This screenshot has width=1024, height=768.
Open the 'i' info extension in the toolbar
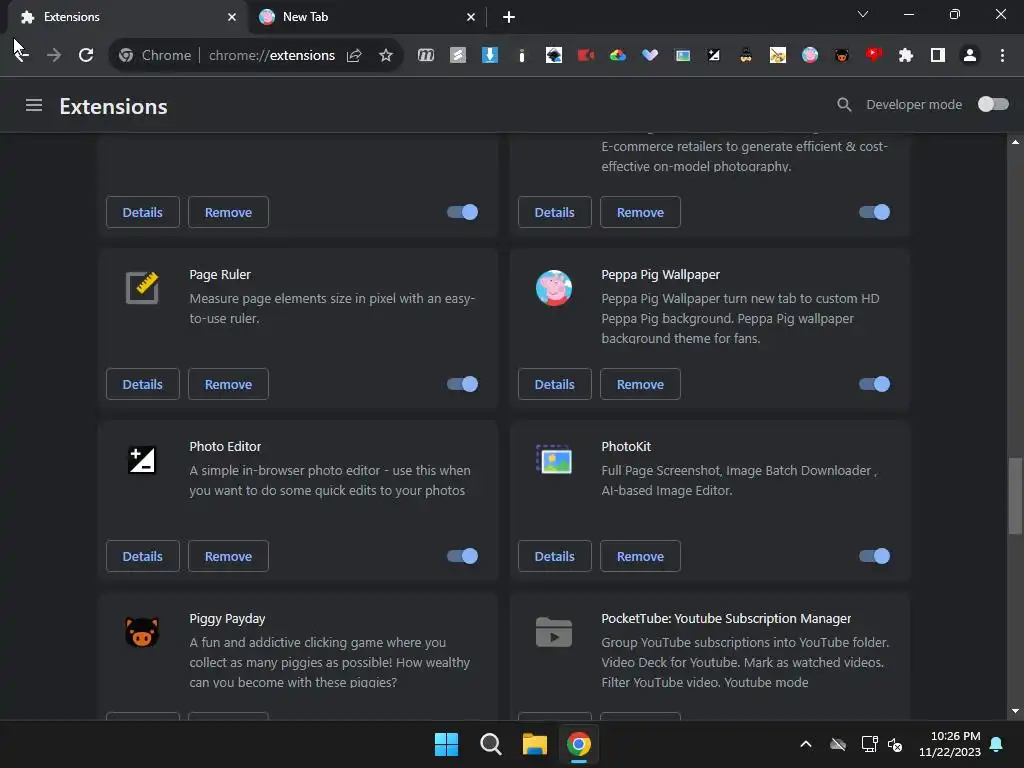click(x=521, y=56)
